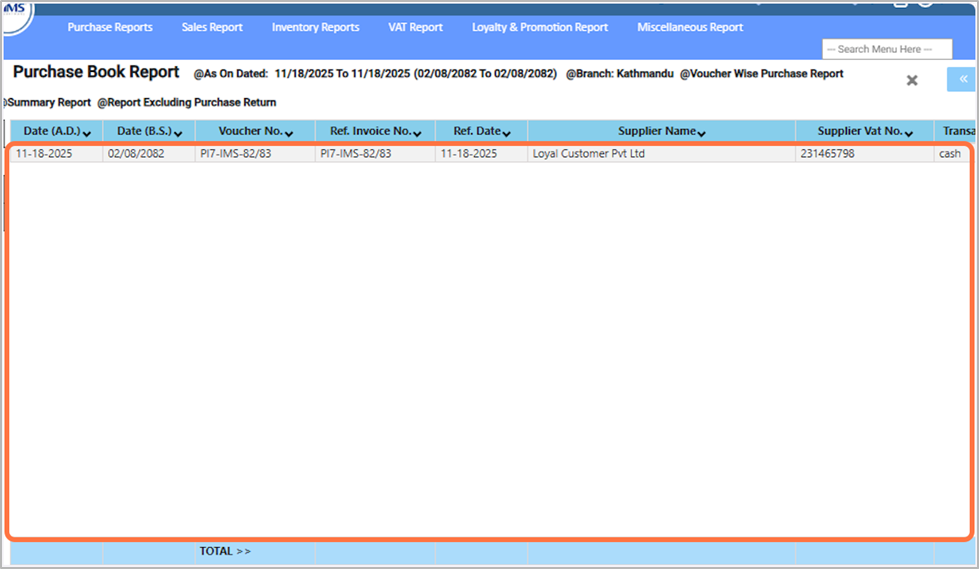Select the Loyal Customer Pvt Ltd supplier cell
The width and height of the screenshot is (979, 569).
coord(589,154)
